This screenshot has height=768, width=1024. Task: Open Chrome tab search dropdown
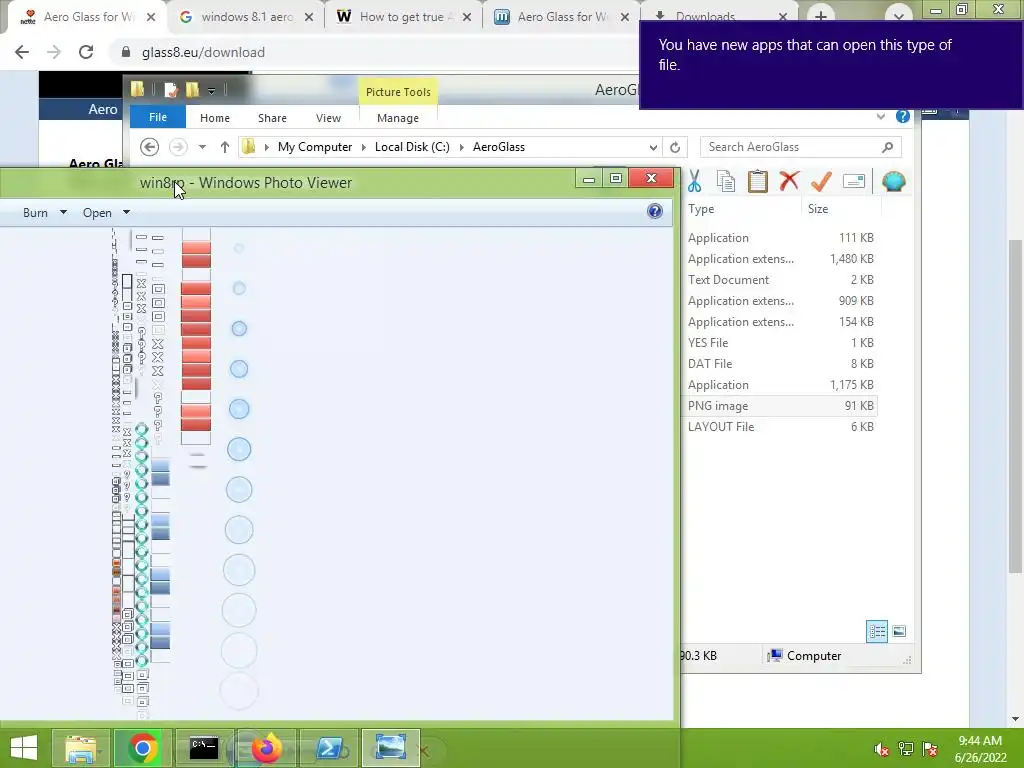pos(899,16)
